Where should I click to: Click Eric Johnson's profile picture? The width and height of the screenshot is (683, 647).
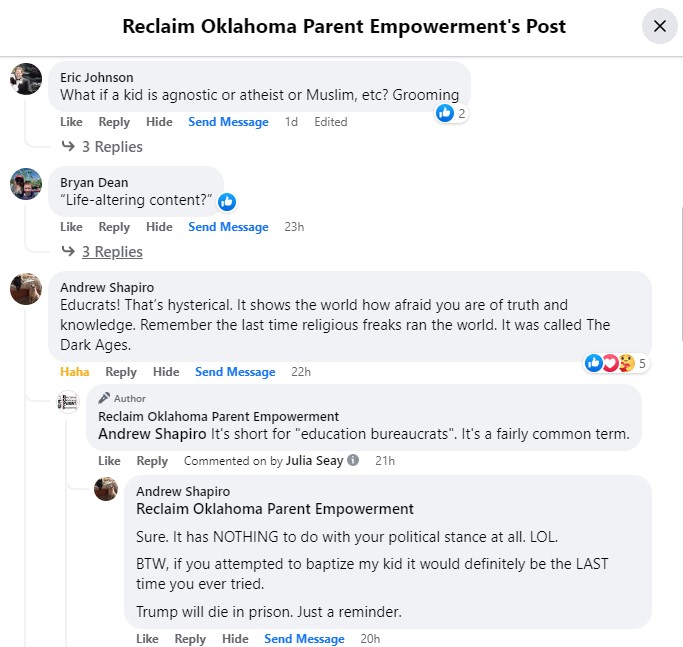(x=26, y=79)
